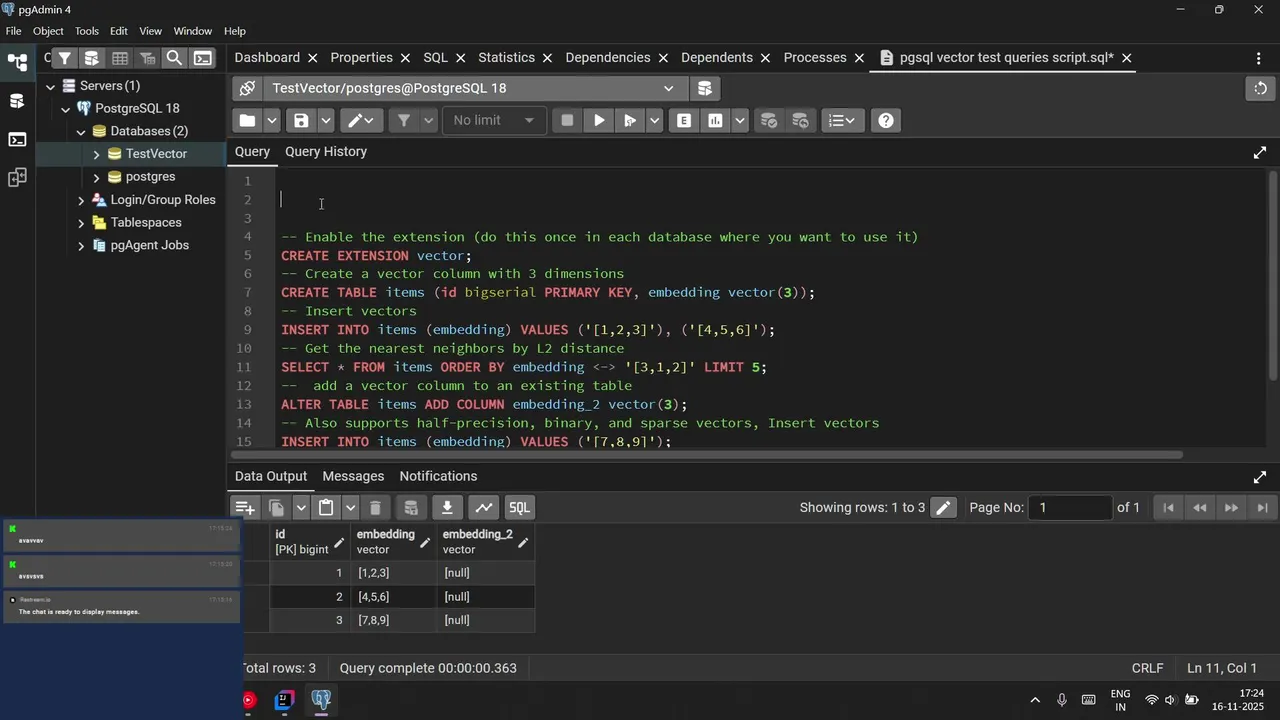
Task: Click the Add Row icon in data output
Action: click(x=245, y=508)
